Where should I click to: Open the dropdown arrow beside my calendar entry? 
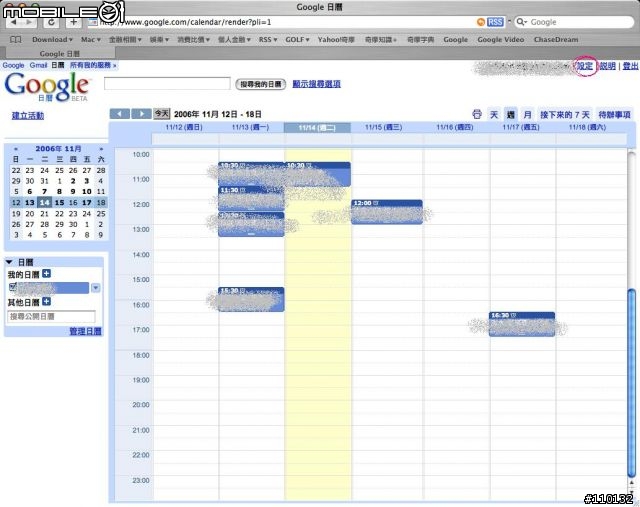pos(96,288)
